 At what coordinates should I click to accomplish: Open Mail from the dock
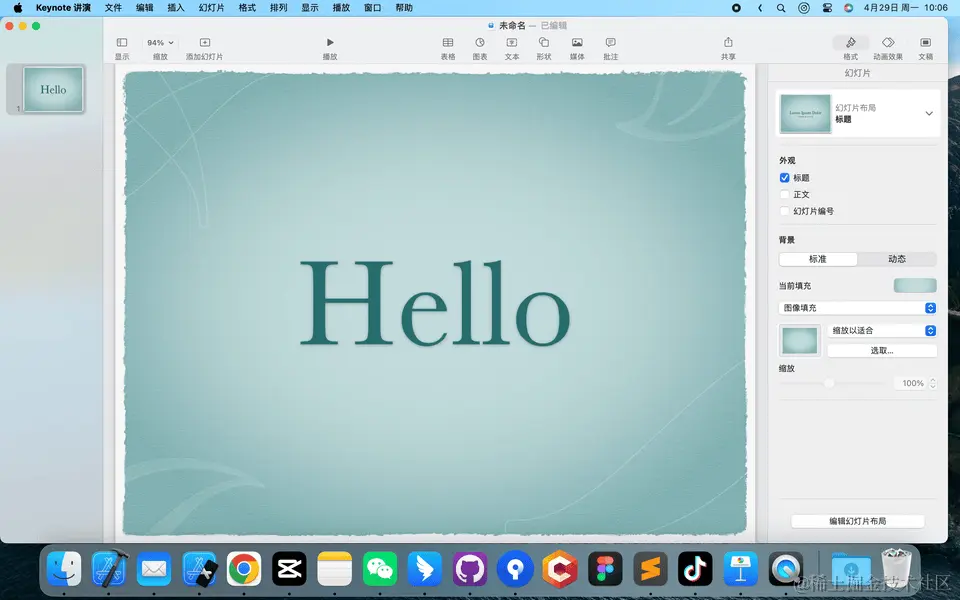click(x=154, y=569)
